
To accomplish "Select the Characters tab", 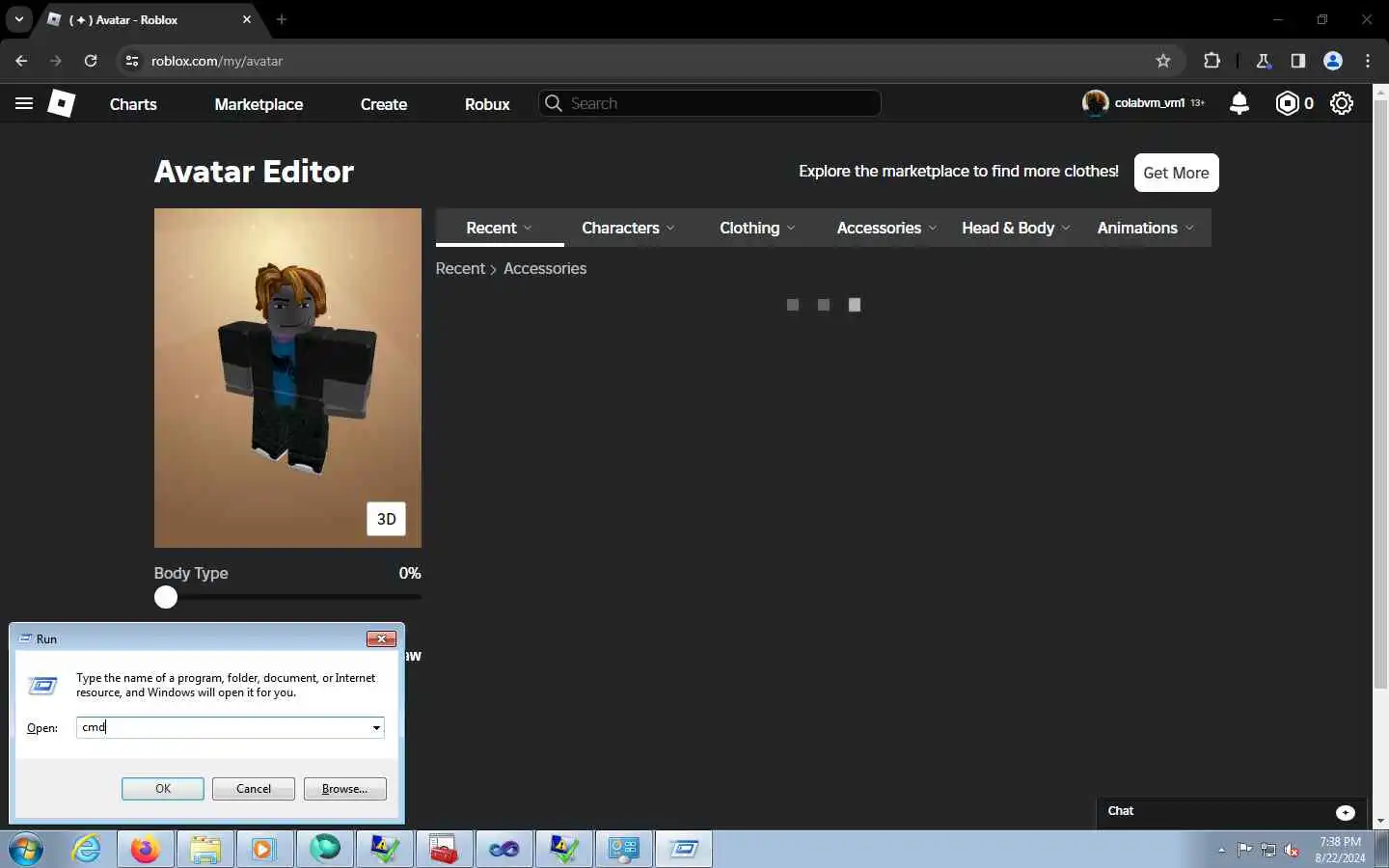I will pyautogui.click(x=628, y=228).
